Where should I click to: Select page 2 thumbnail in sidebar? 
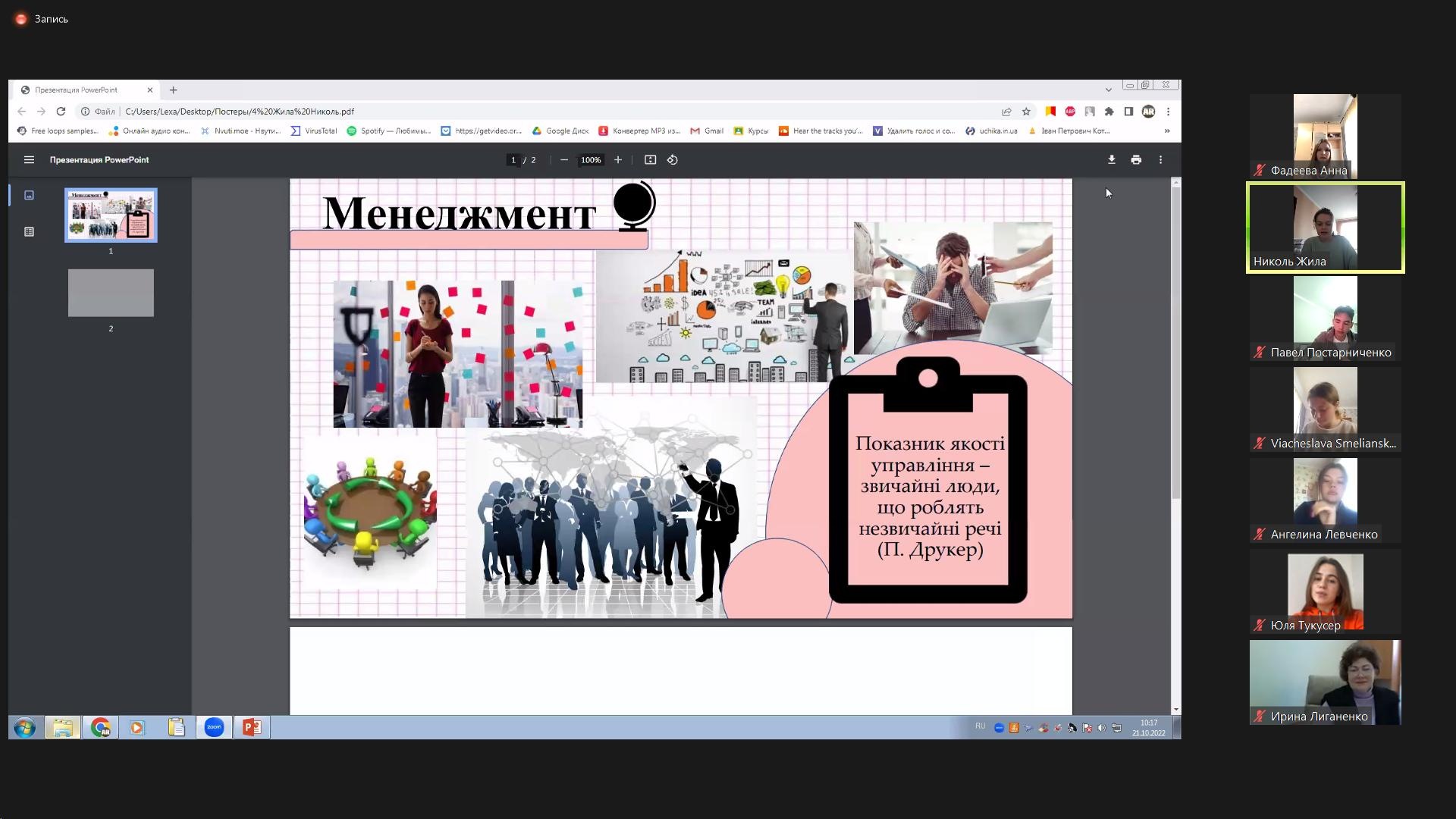click(x=111, y=293)
